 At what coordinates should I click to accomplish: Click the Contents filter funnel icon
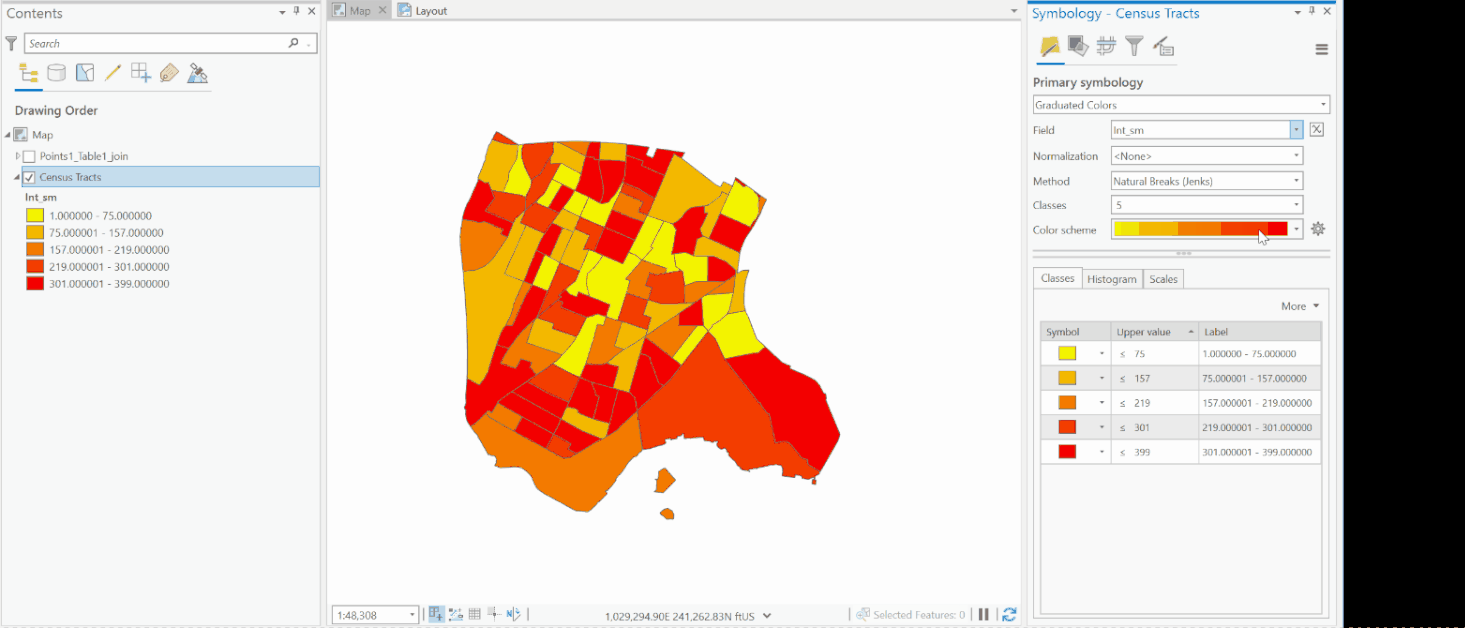click(x=11, y=43)
